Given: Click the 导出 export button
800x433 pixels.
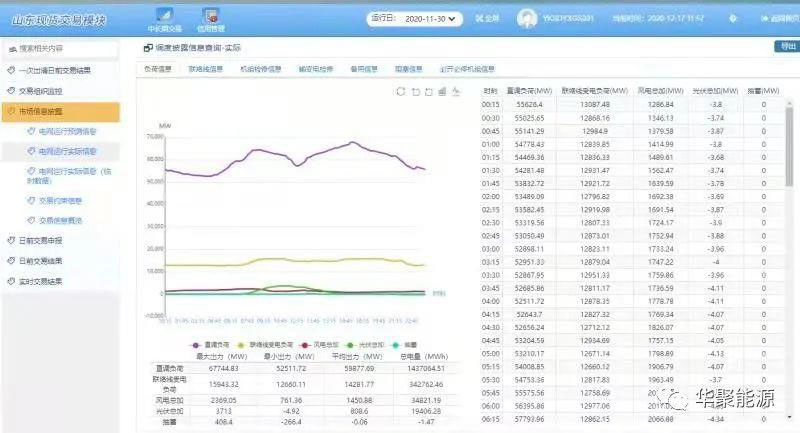Looking at the screenshot, I should pyautogui.click(x=786, y=46).
